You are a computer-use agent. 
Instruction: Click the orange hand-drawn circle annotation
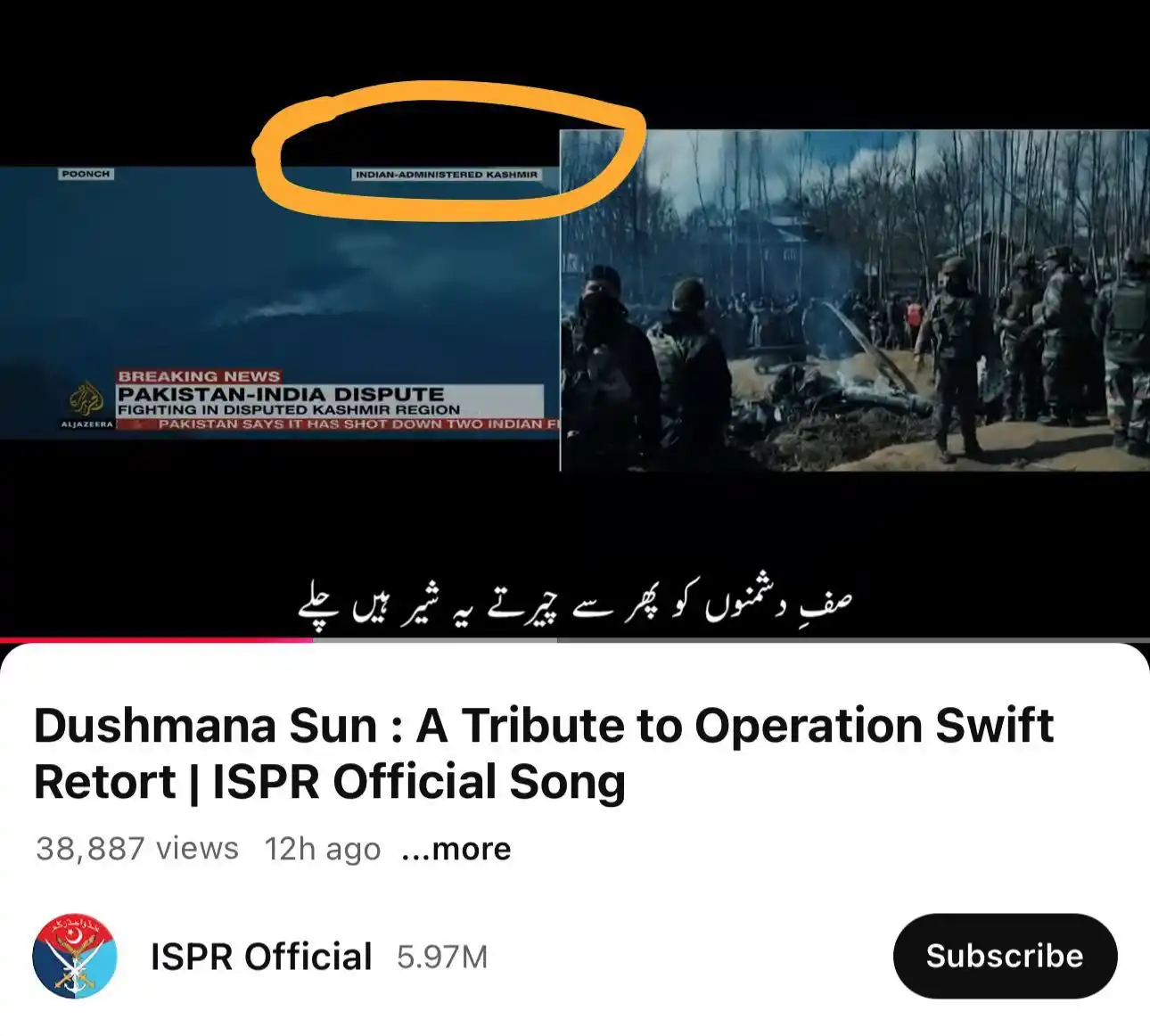click(448, 152)
